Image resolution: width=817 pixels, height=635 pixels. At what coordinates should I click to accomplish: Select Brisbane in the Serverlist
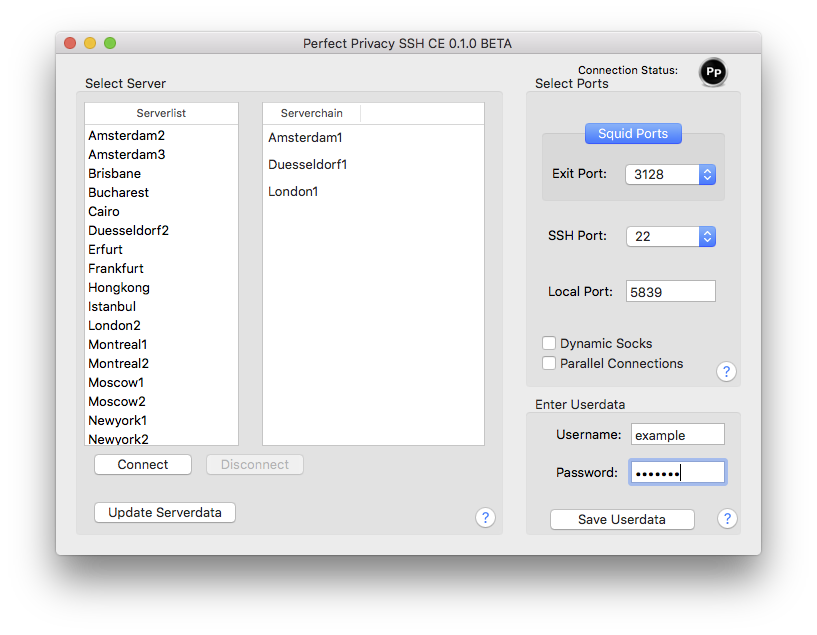pyautogui.click(x=162, y=173)
